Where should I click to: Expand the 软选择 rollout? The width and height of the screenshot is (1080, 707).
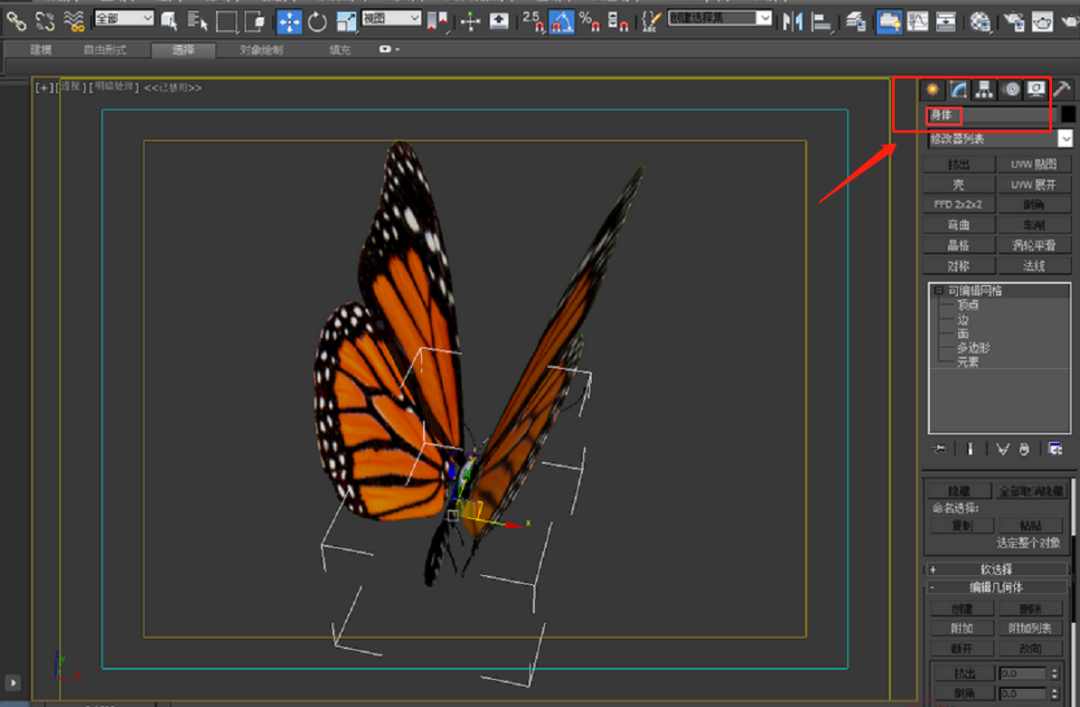[996, 570]
